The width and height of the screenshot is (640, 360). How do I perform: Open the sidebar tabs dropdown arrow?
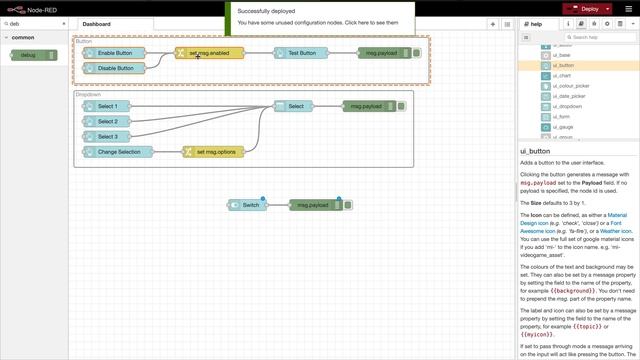pyautogui.click(x=633, y=24)
